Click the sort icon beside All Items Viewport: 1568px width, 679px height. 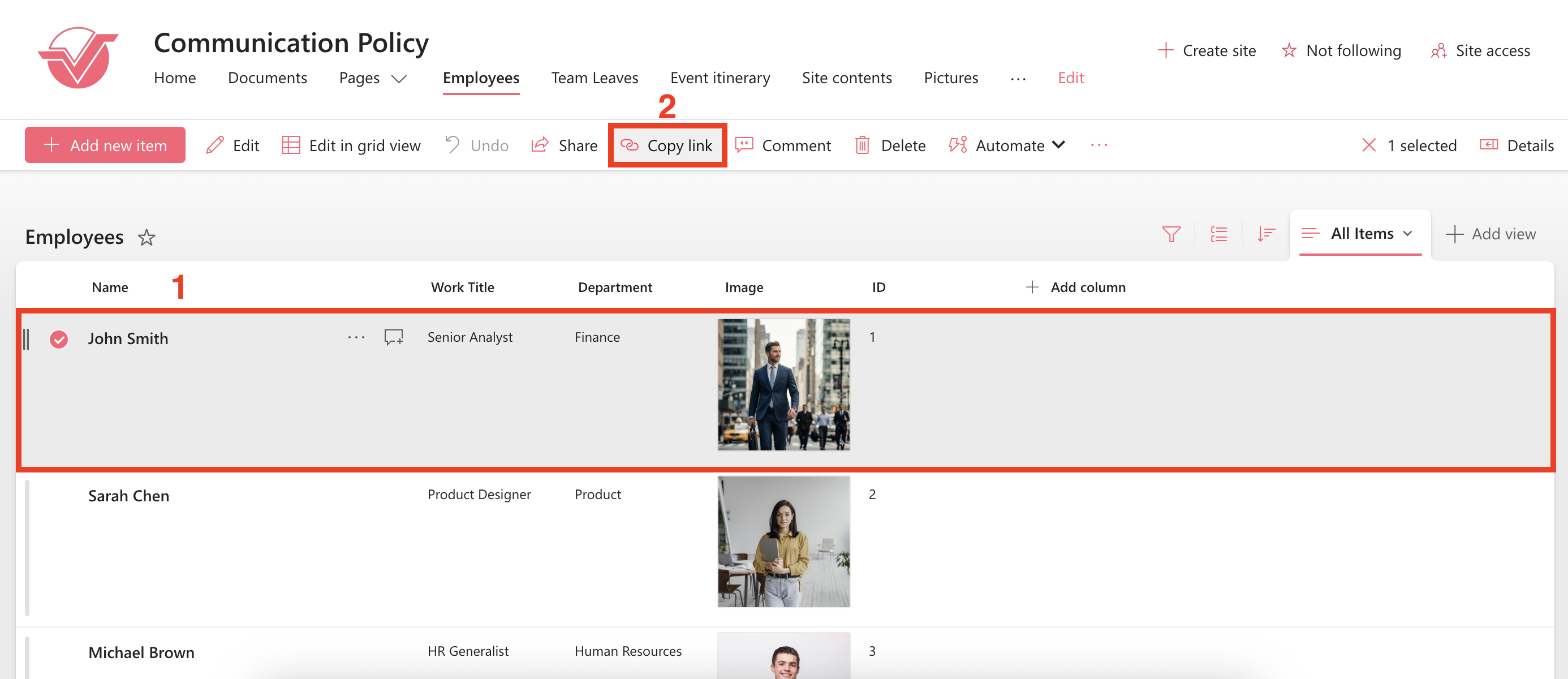(1266, 234)
